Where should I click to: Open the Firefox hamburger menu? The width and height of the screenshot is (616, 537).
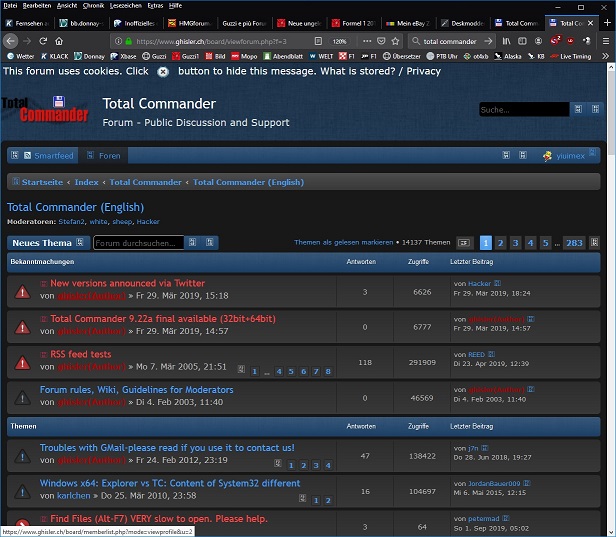click(606, 41)
